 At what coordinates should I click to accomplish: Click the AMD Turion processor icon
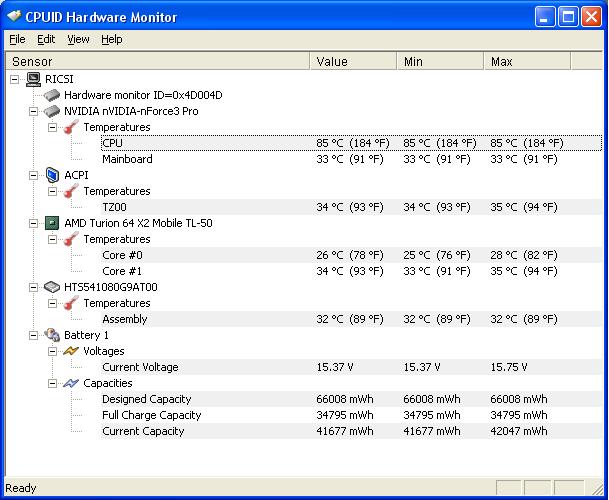[52, 223]
